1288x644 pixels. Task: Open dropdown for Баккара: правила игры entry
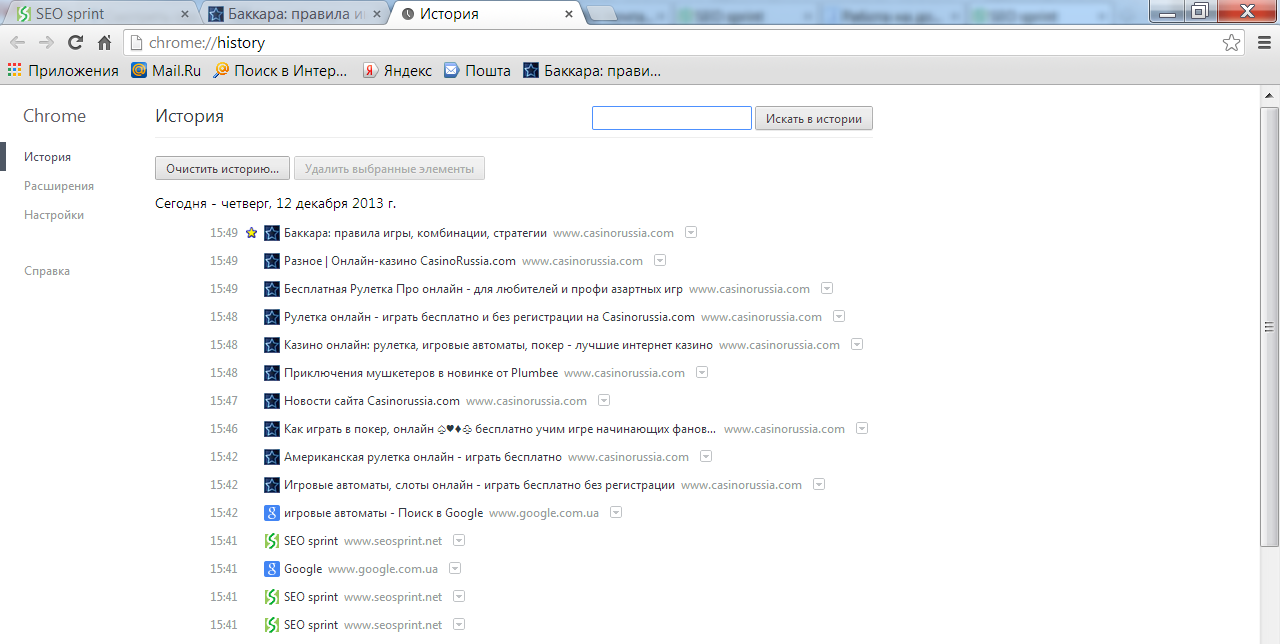[x=691, y=233]
